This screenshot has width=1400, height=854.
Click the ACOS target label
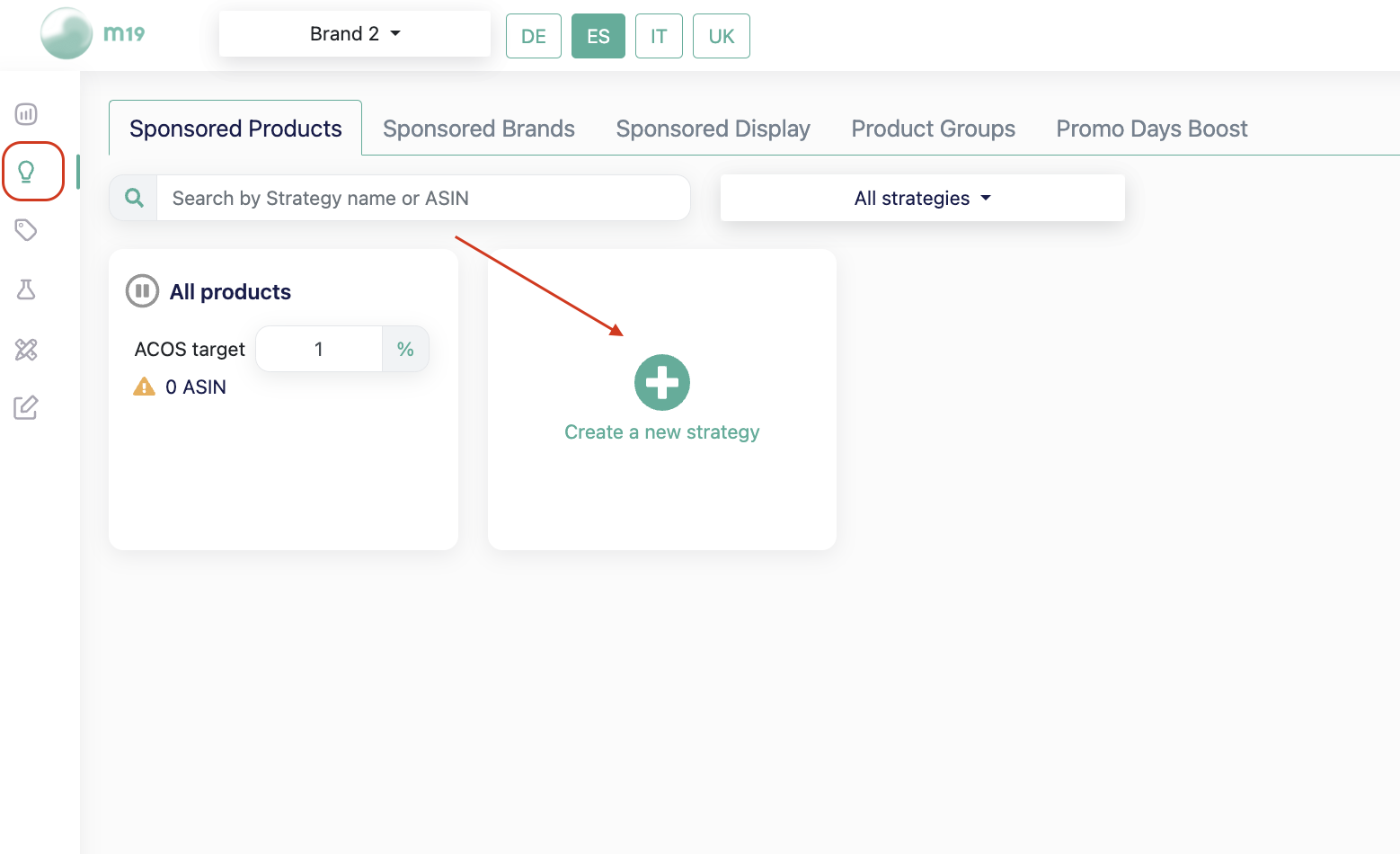tap(190, 350)
